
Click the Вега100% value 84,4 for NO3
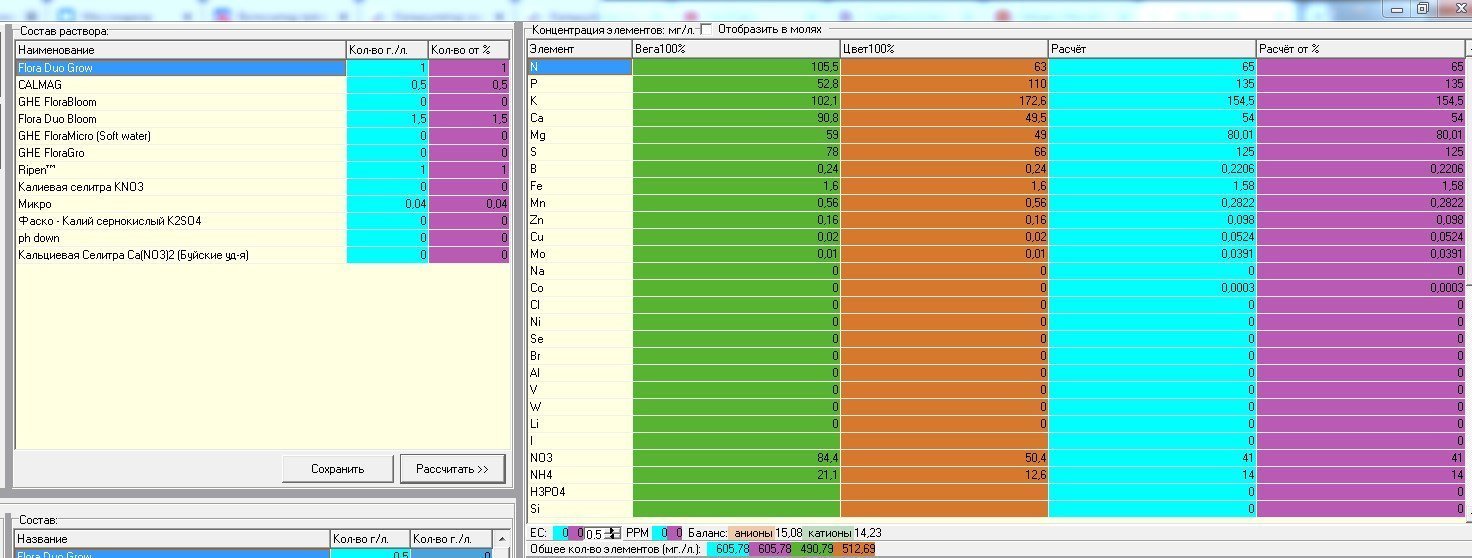point(736,458)
